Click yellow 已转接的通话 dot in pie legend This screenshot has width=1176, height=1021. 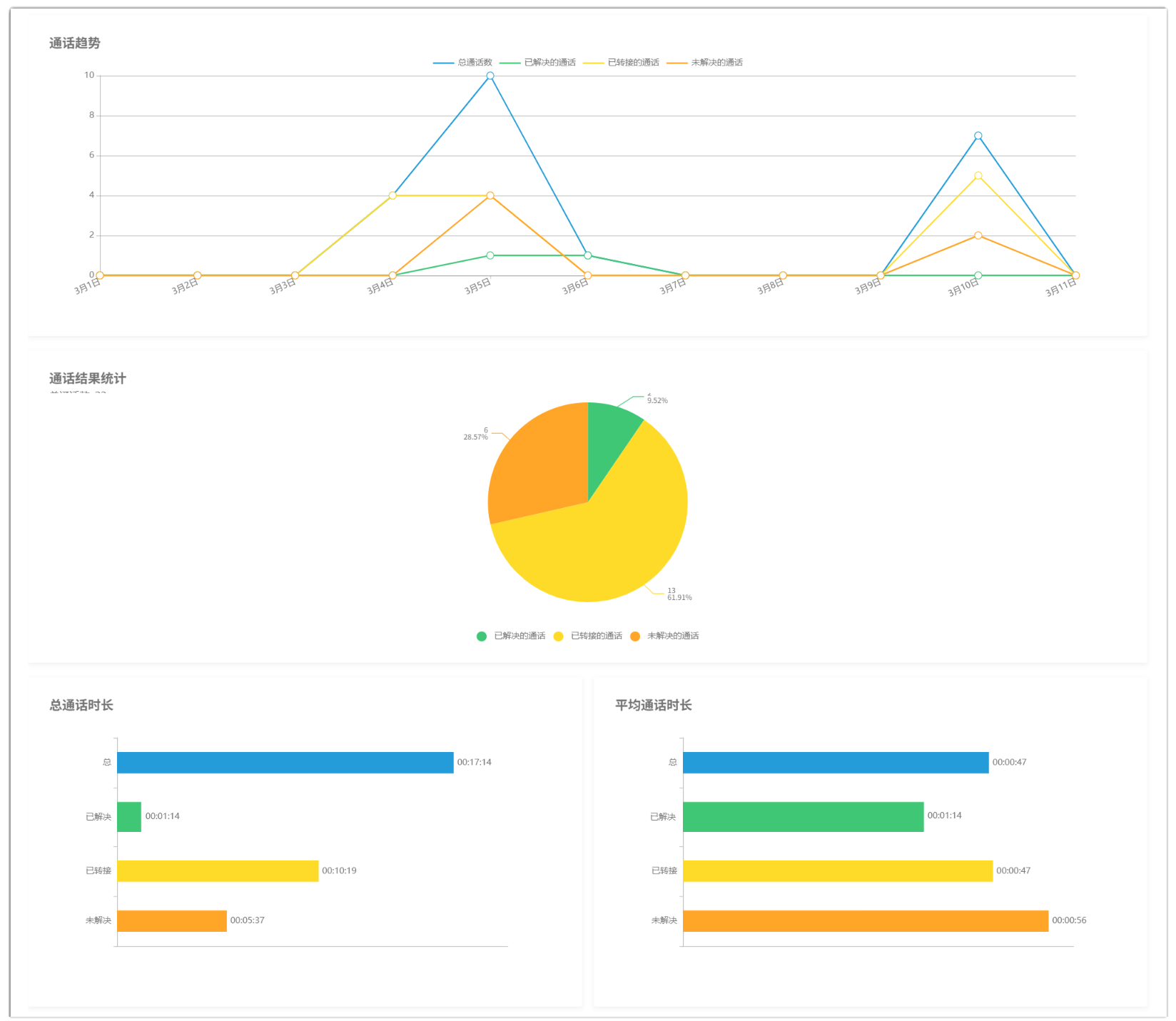tap(558, 636)
